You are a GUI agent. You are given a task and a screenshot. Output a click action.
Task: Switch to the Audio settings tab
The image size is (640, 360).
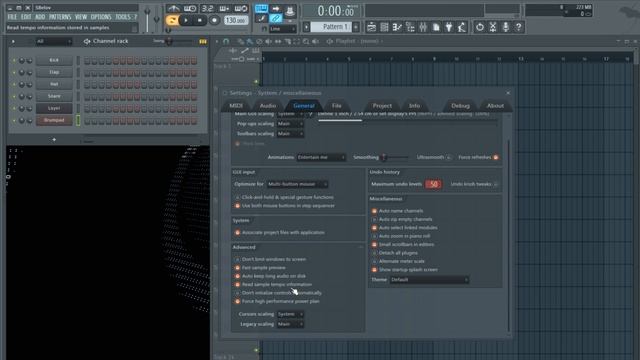coord(268,106)
